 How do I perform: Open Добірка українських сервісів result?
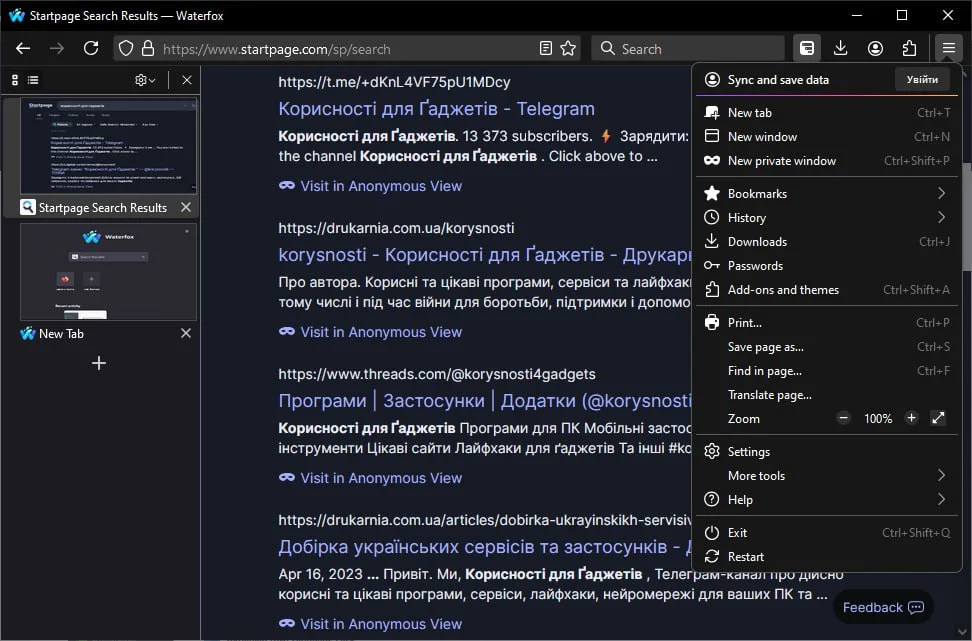[x=485, y=547]
